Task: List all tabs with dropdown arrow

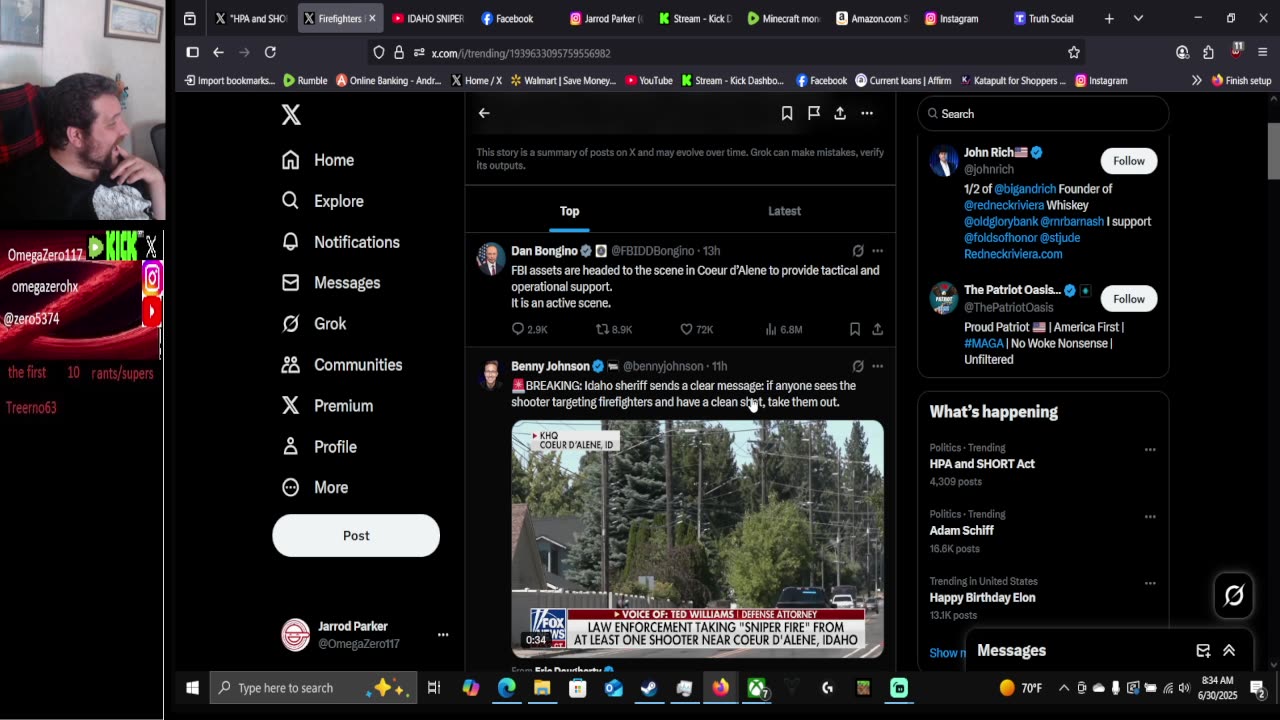Action: pyautogui.click(x=1138, y=18)
